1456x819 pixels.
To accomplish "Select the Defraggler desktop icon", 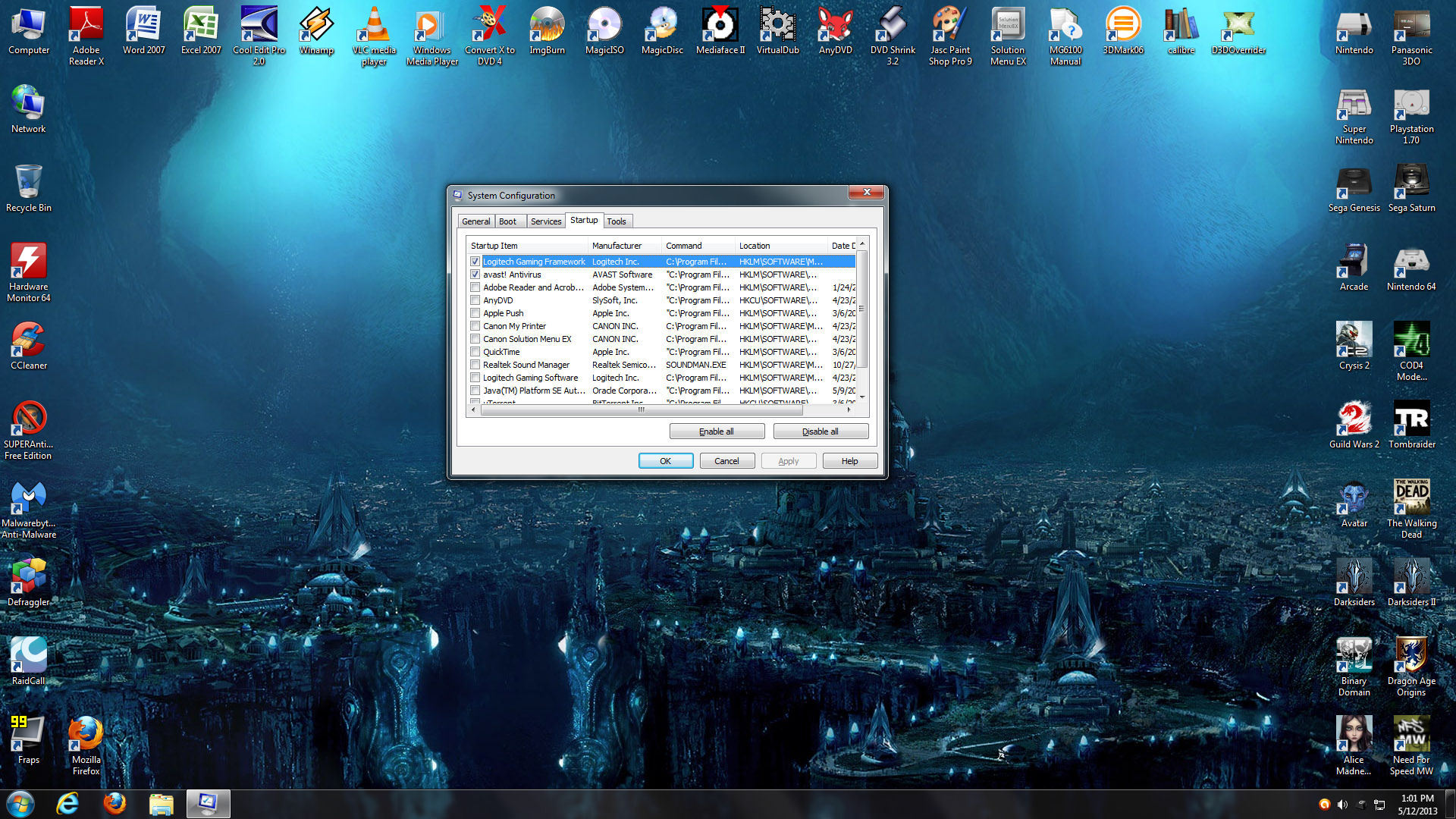I will pos(29,582).
